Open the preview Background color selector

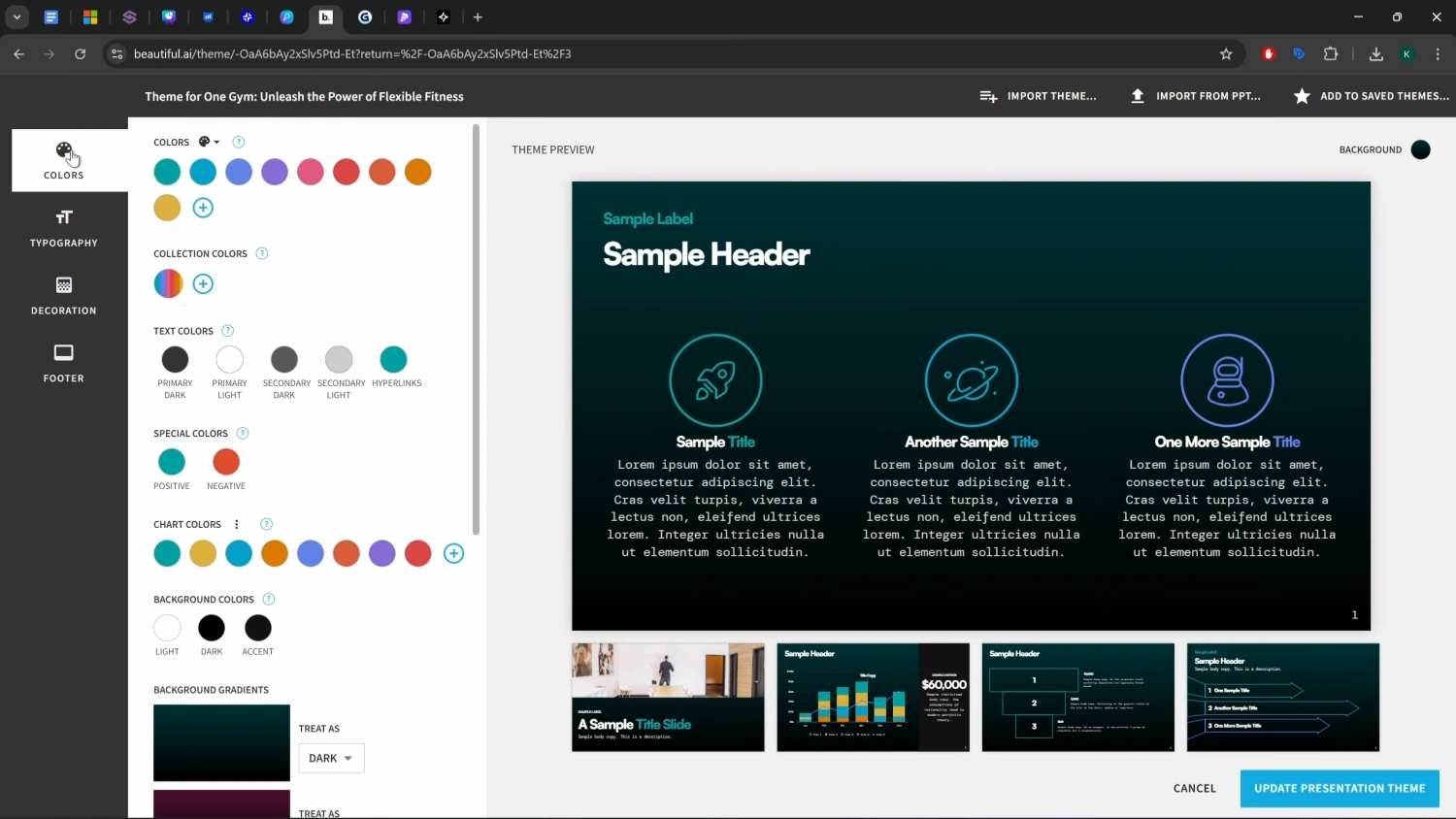click(1420, 149)
